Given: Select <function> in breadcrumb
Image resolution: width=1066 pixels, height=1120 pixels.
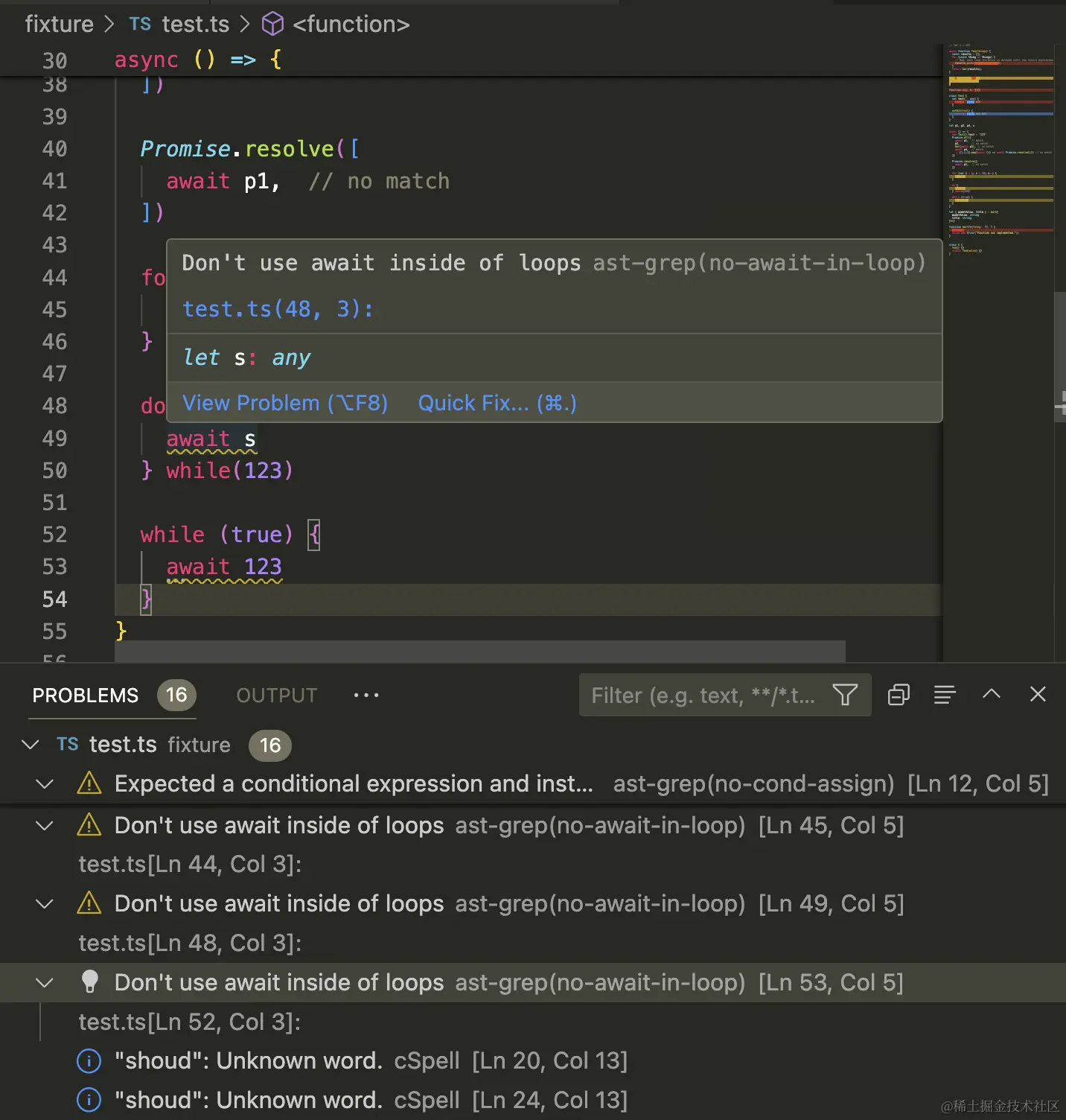Looking at the screenshot, I should [x=351, y=24].
